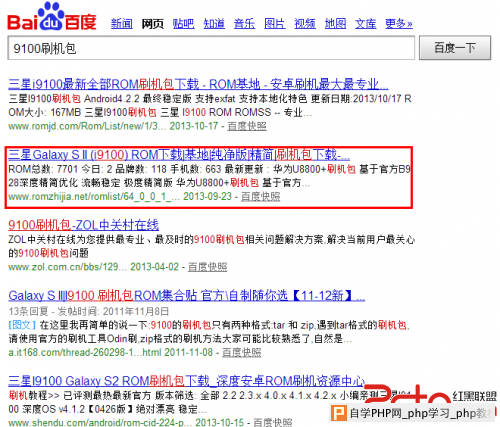This screenshot has width=500, height=427.
Task: Go to the 文库 library tab
Action: coord(366,24)
